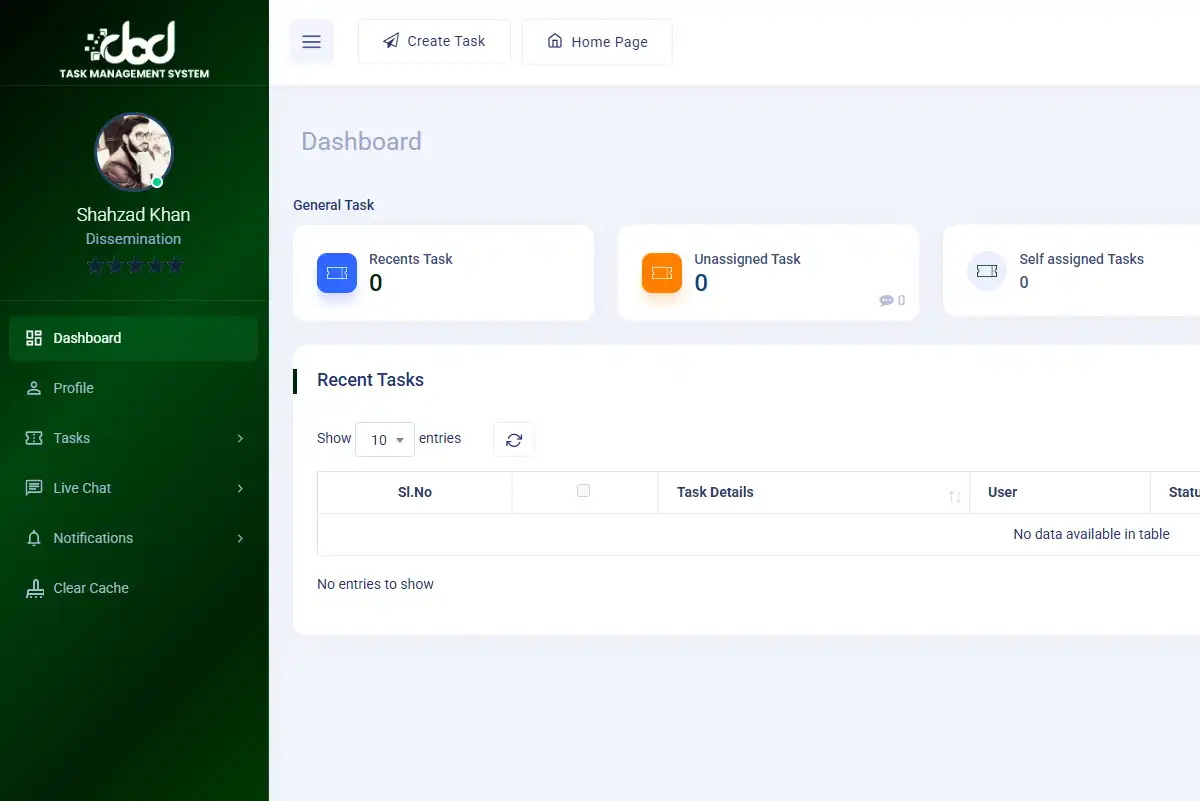This screenshot has width=1200, height=801.
Task: Click the star rating under Dissemination
Action: 134,265
